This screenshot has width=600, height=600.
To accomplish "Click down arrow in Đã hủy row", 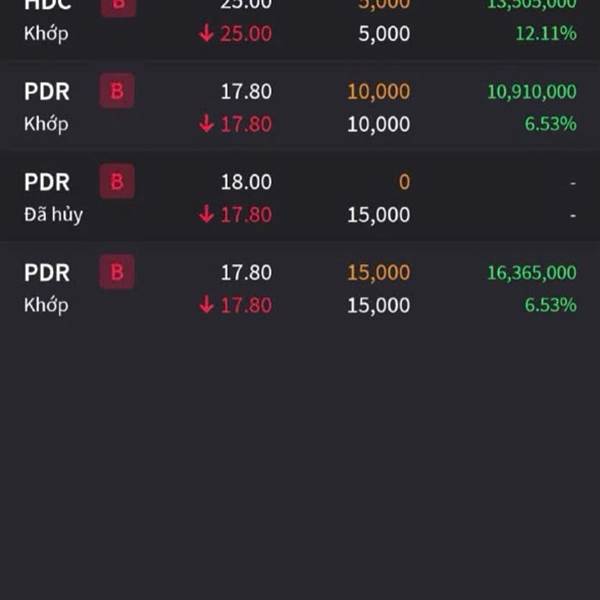I will coord(206,214).
